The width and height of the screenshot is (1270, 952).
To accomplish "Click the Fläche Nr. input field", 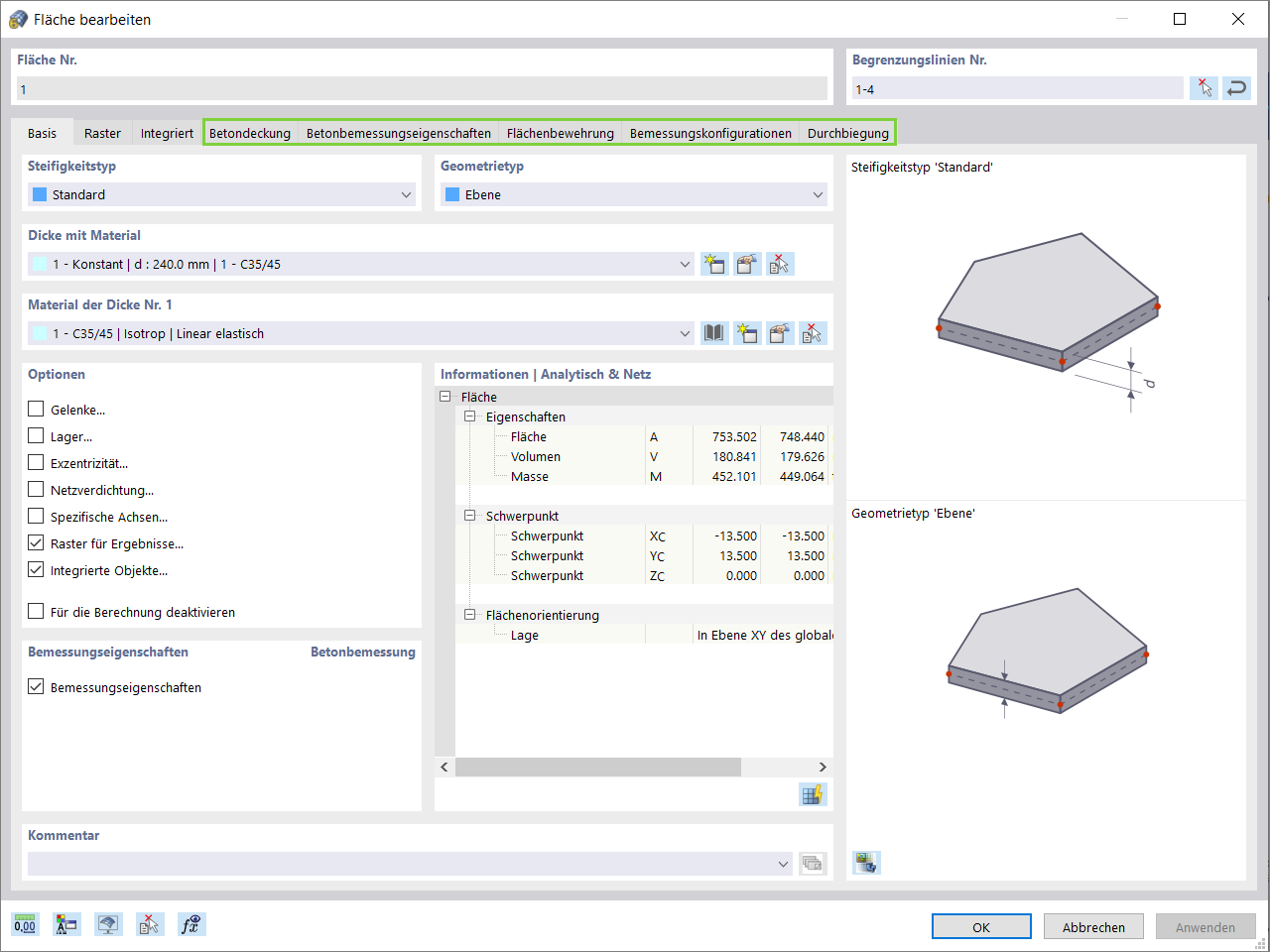I will point(422,88).
